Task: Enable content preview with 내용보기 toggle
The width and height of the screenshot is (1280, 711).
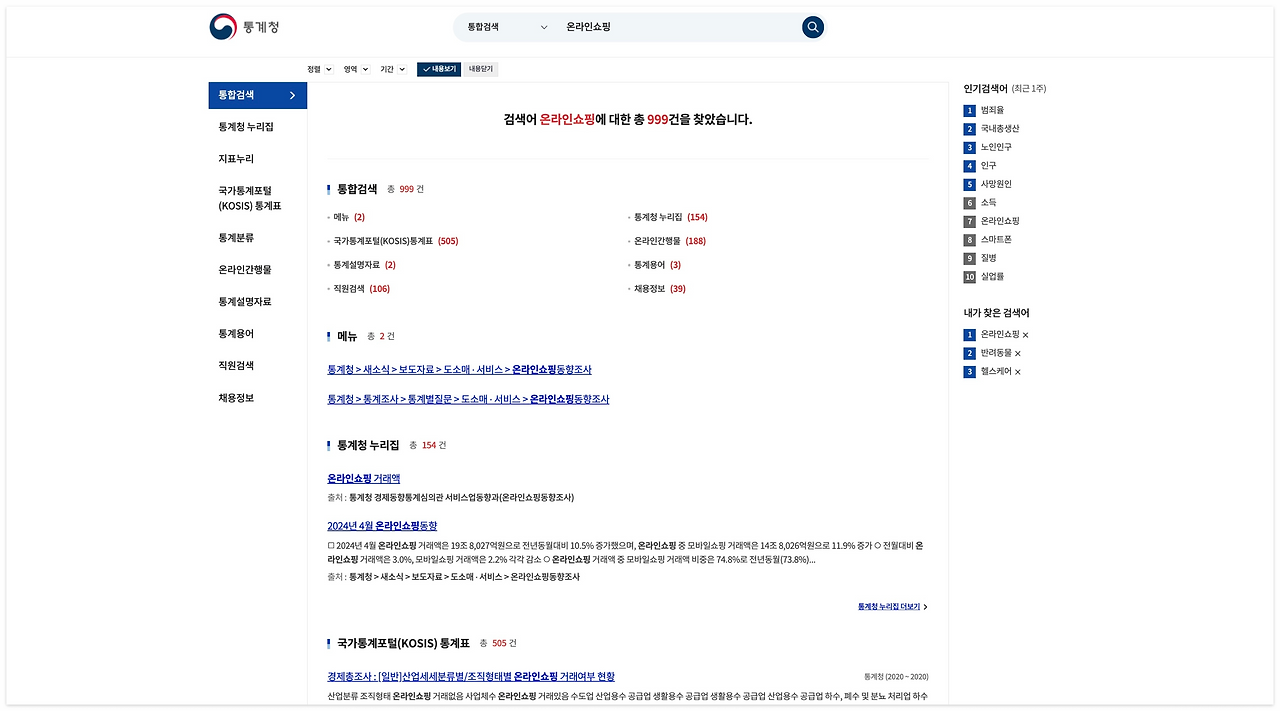Action: pyautogui.click(x=437, y=69)
